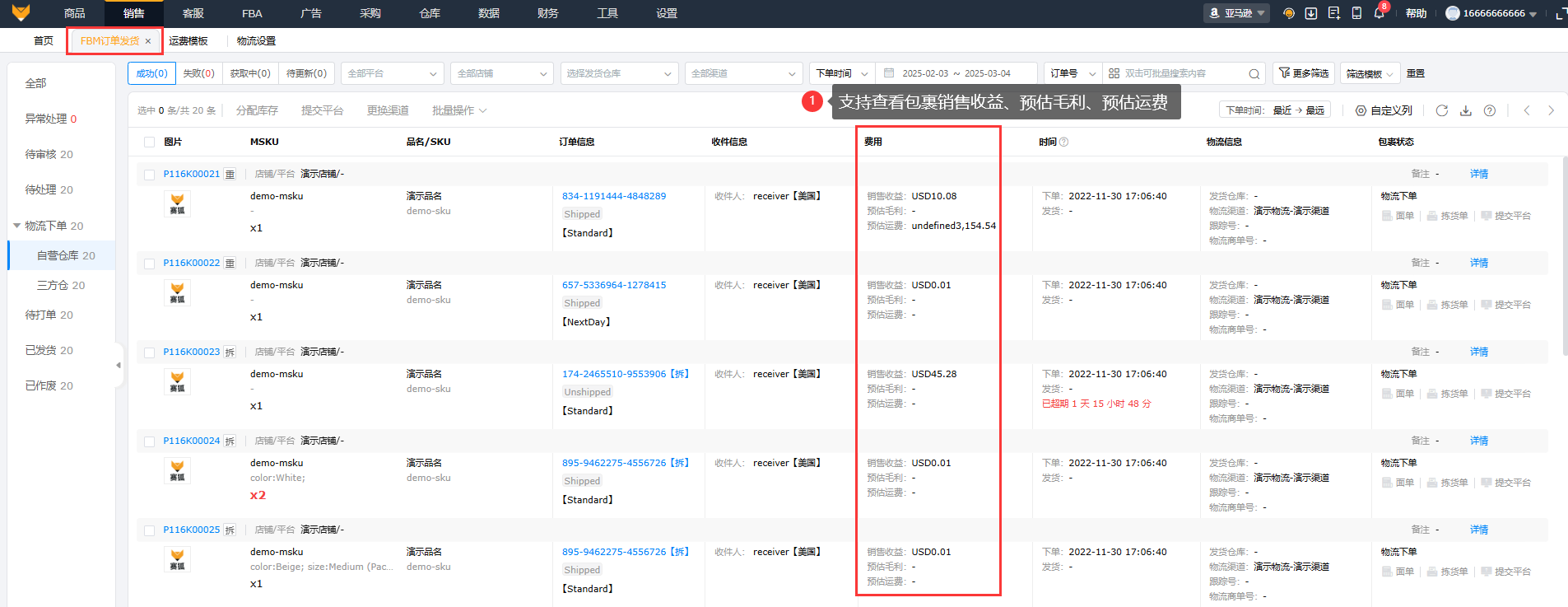Open 更多筛选 filter funnel button
Image resolution: width=1568 pixels, height=607 pixels.
[1305, 73]
